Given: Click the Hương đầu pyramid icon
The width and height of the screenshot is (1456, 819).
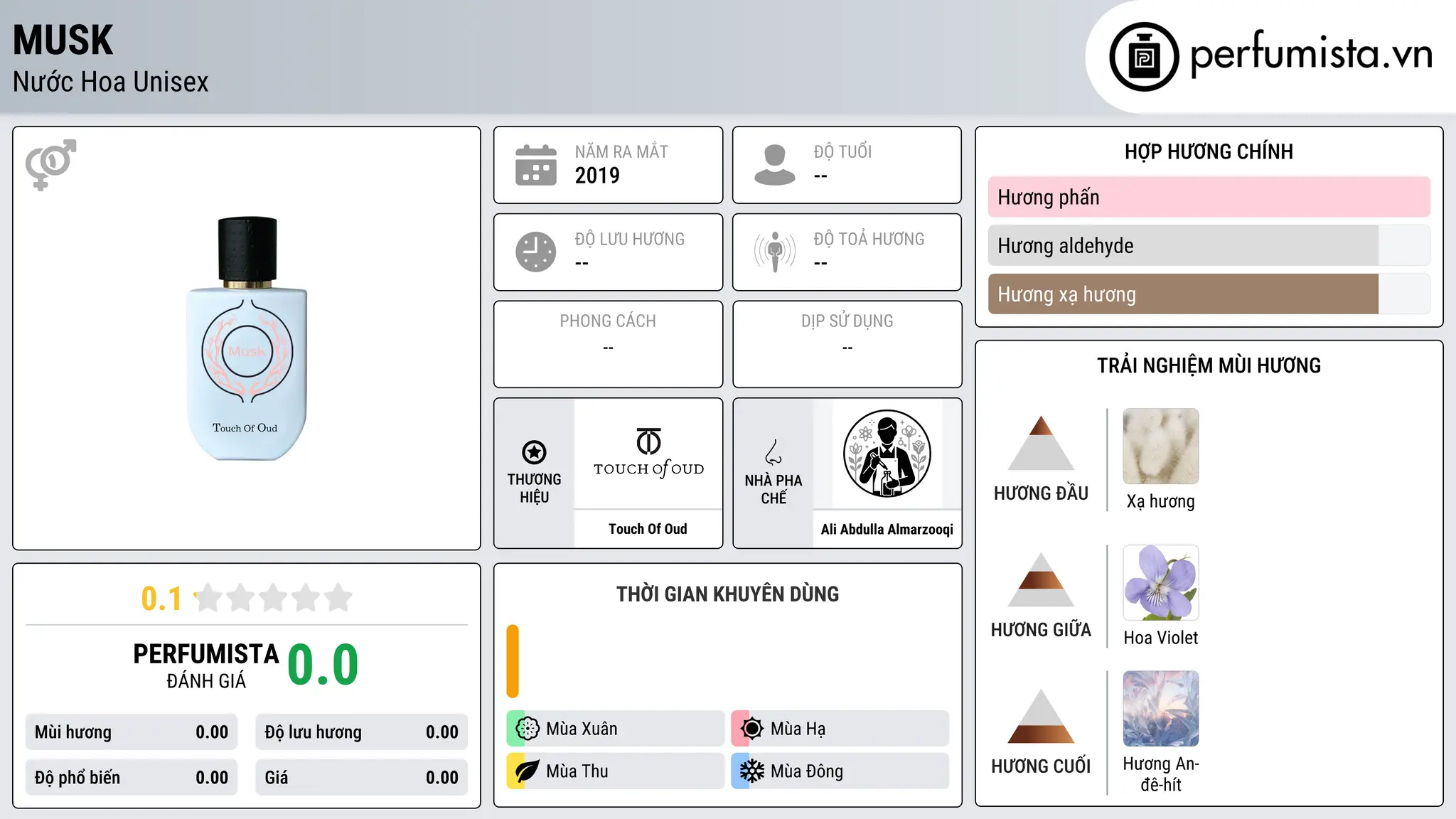Looking at the screenshot, I should click(x=1041, y=443).
